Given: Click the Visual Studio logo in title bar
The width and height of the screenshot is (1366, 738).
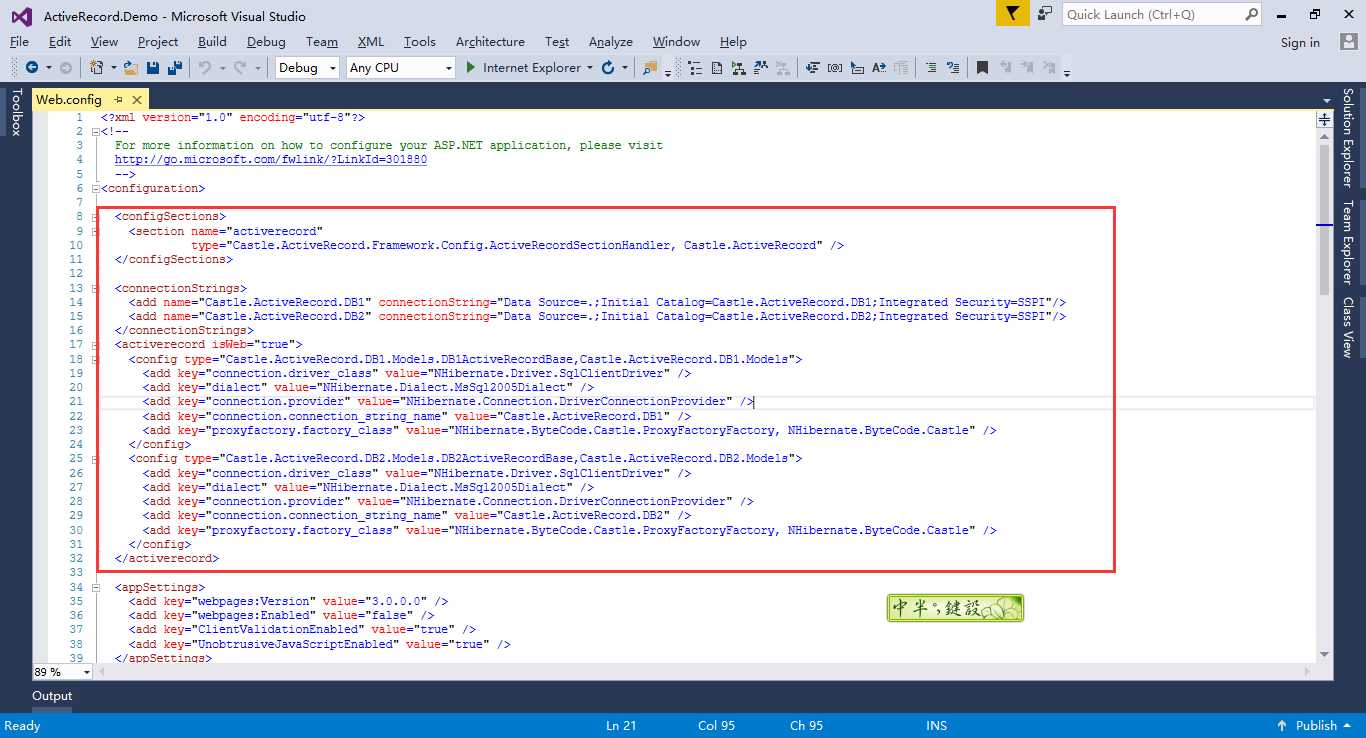Looking at the screenshot, I should coord(20,16).
